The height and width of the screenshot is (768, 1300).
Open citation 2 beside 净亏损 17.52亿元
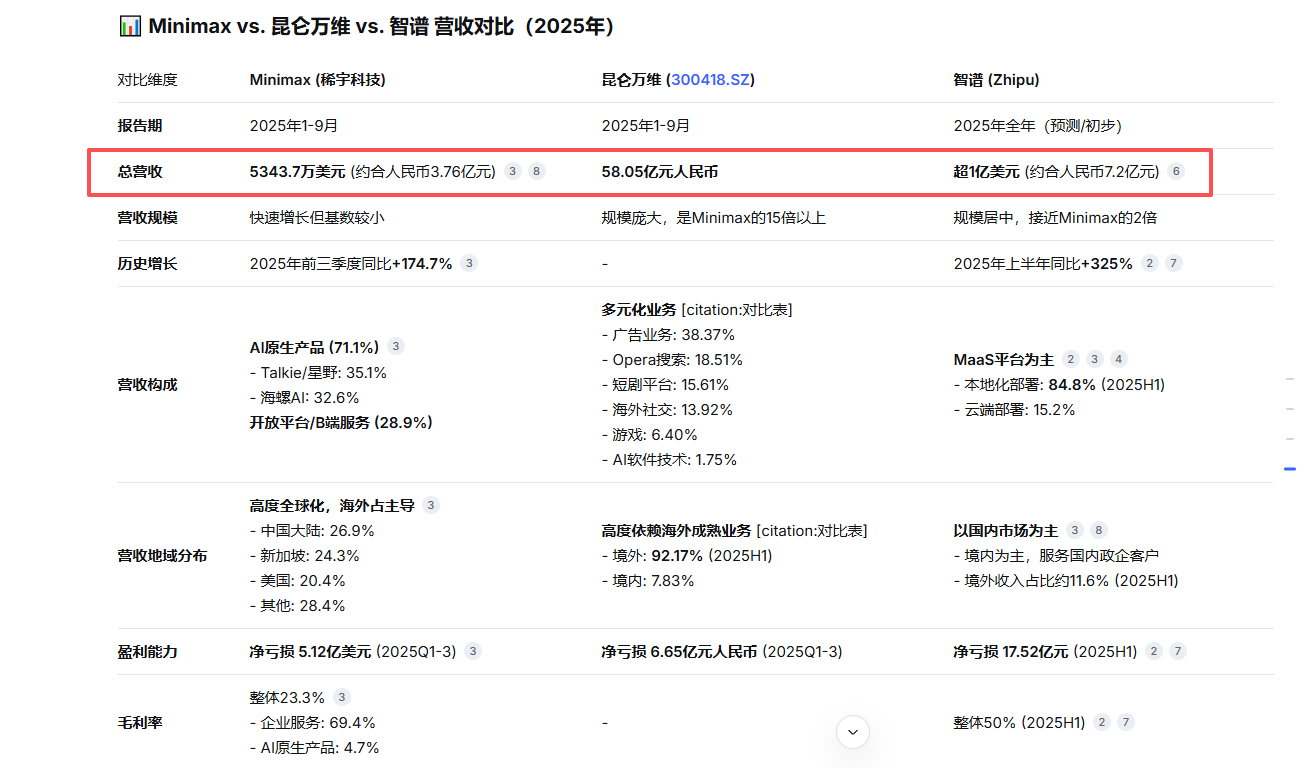click(x=1154, y=651)
